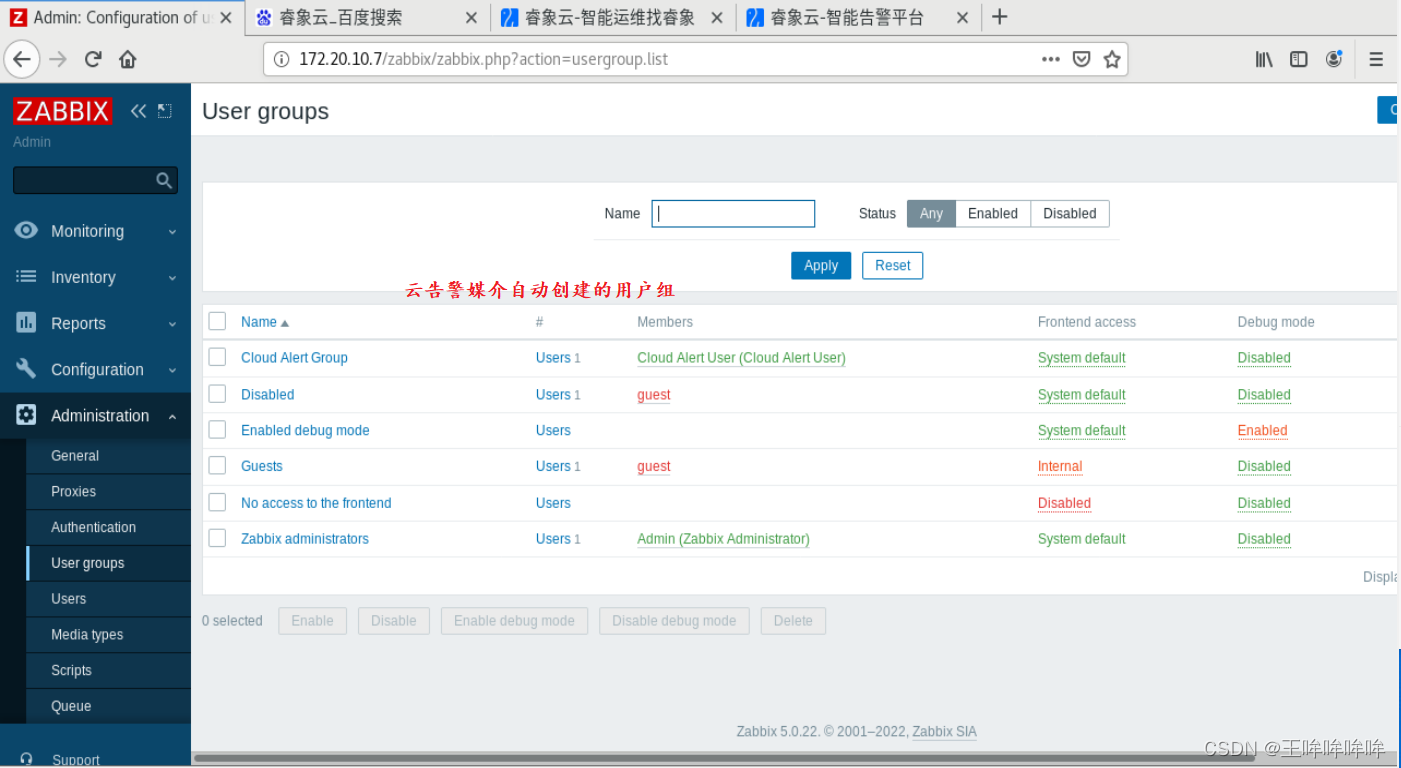Screen dimensions: 1401x768
Task: Switch to 睿象云_百度搜索 browser tab
Action: point(367,18)
